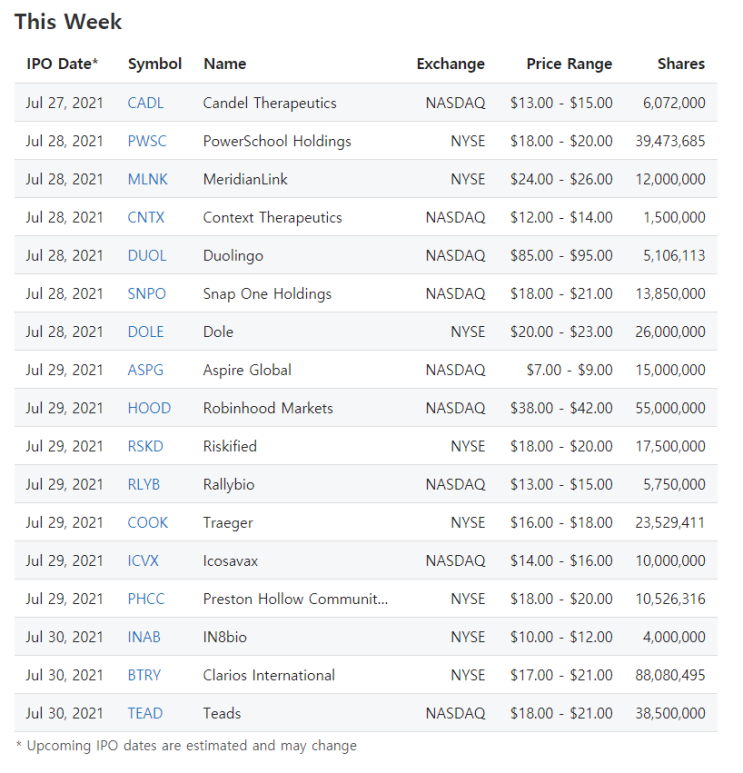Select the Icosavax name cell

pyautogui.click(x=230, y=561)
